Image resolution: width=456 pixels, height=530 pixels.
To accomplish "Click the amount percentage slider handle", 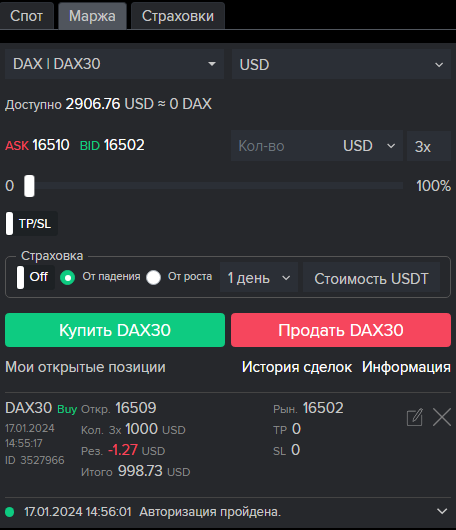I will point(29,186).
